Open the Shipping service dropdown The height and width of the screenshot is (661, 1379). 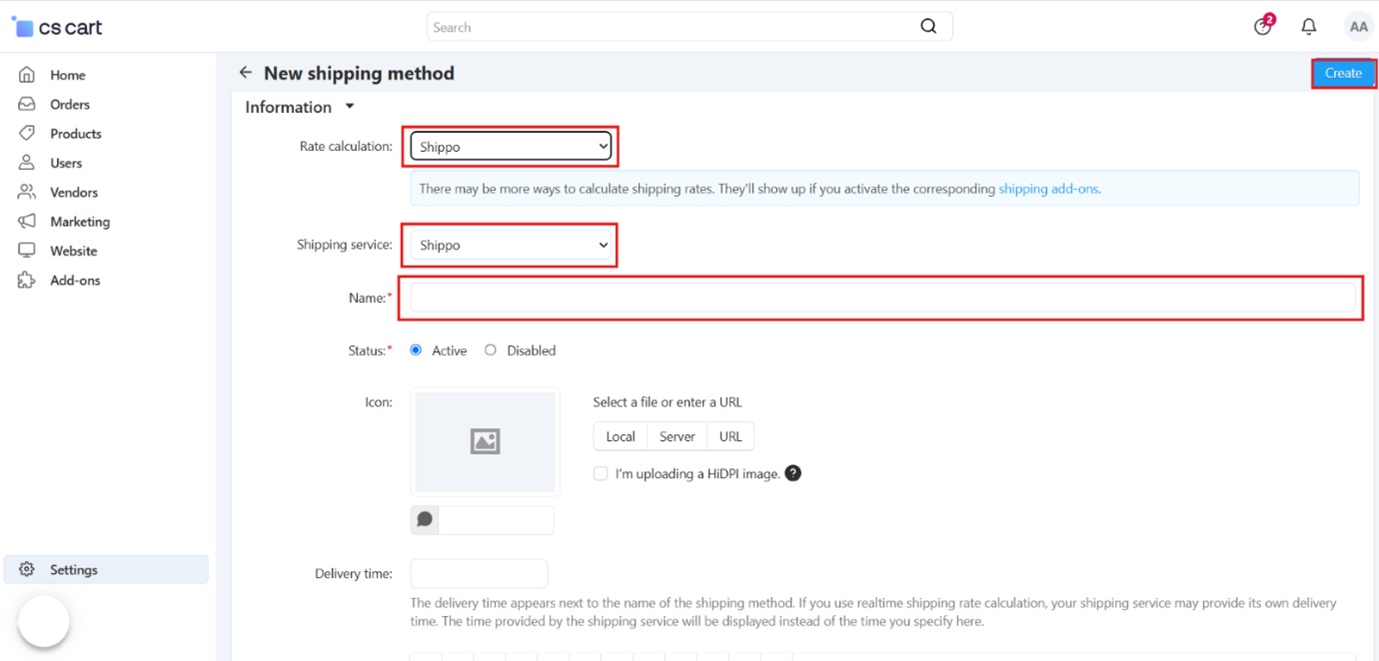tap(511, 245)
